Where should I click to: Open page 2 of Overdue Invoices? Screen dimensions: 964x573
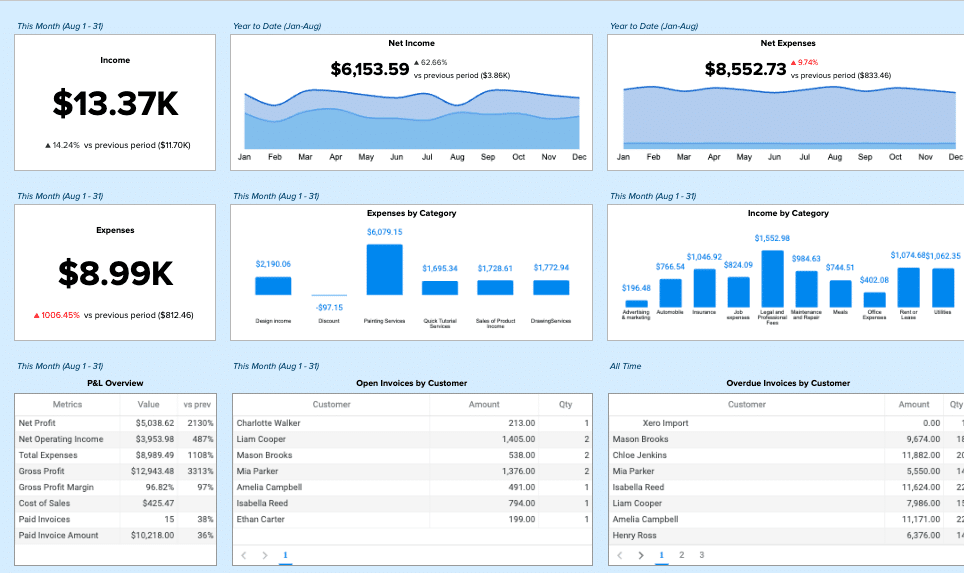coord(681,555)
